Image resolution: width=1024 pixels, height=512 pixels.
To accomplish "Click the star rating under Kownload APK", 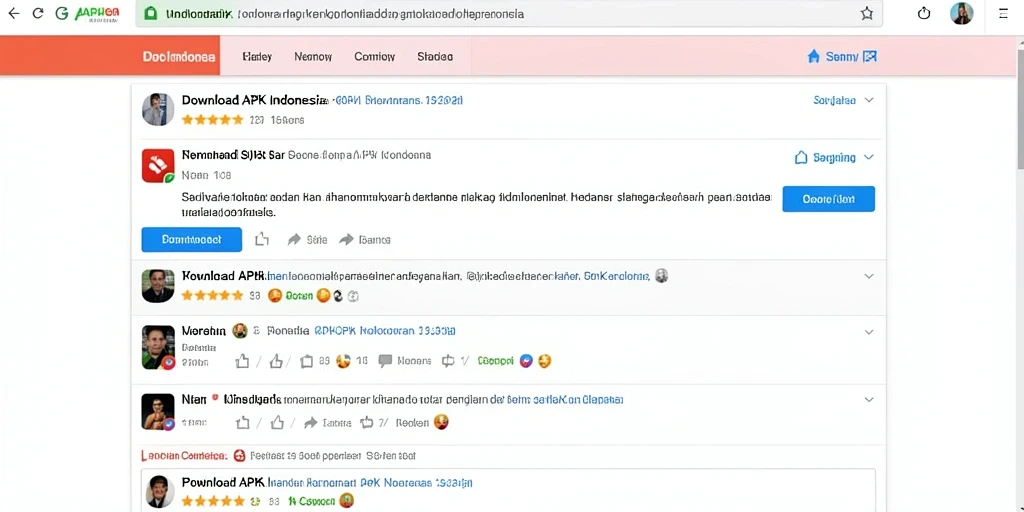I will point(212,296).
